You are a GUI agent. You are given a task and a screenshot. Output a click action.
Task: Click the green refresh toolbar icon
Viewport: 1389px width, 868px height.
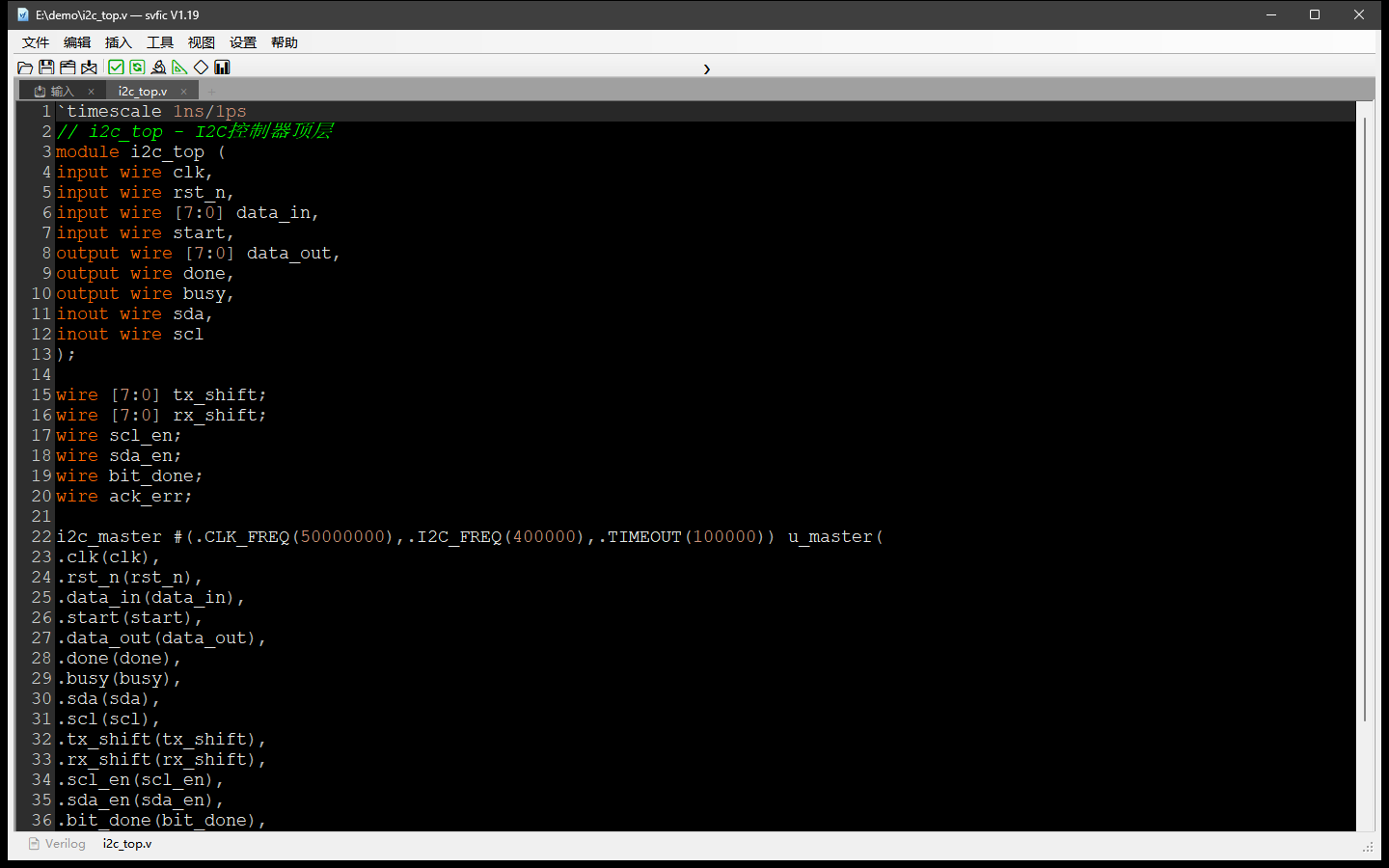pos(137,68)
